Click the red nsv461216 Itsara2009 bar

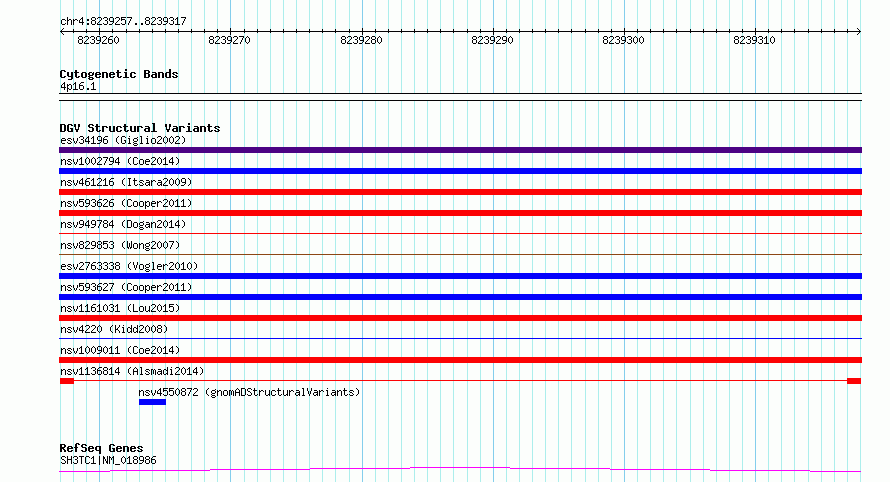[460, 192]
